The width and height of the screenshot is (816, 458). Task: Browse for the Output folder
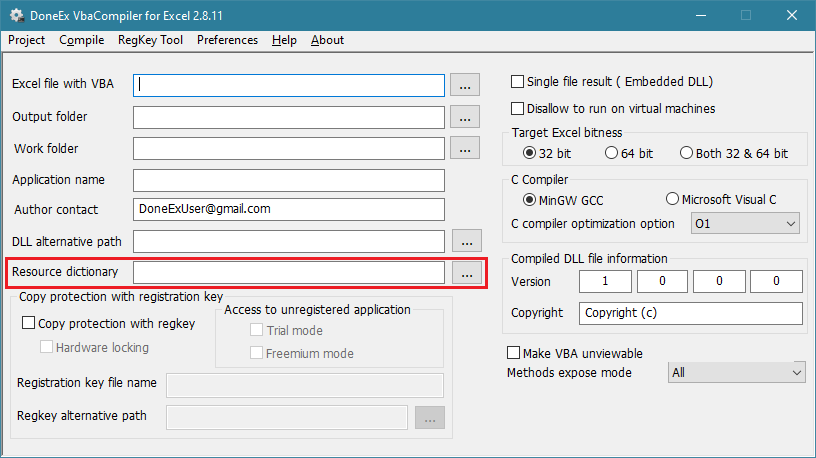(465, 117)
